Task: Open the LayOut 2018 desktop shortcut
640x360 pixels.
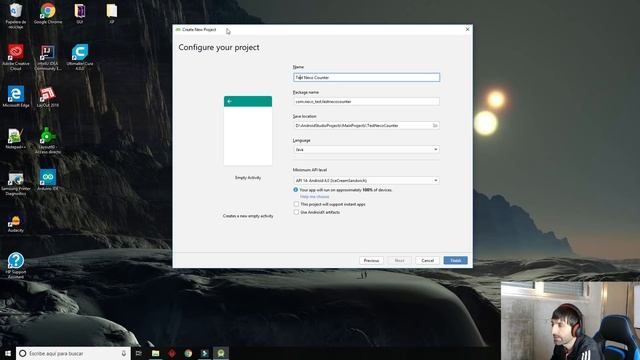Action: coord(47,97)
